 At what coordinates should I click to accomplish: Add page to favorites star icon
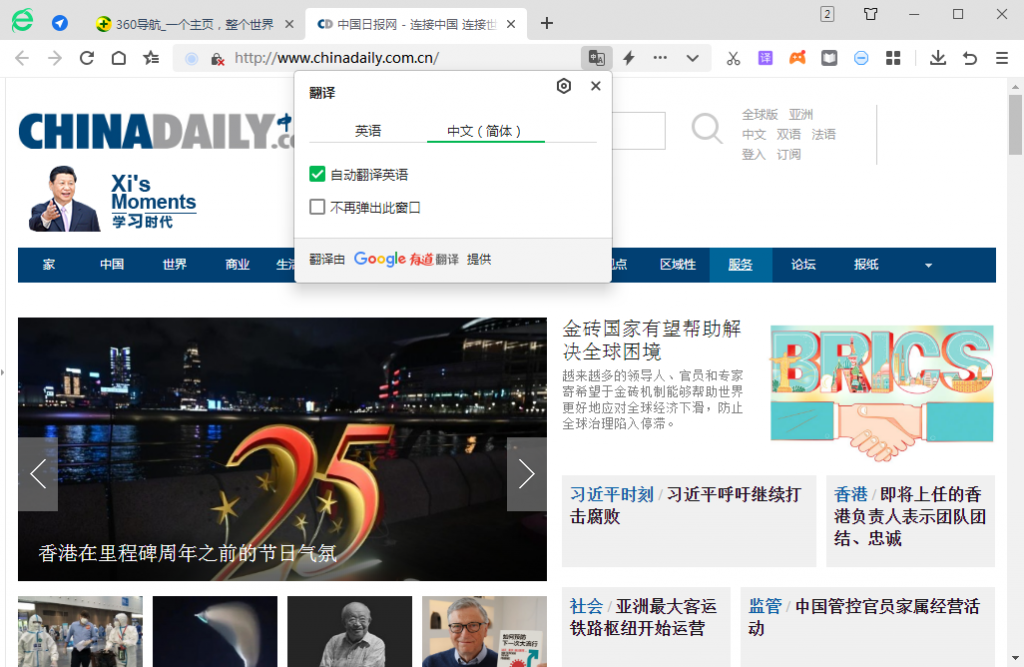click(x=151, y=58)
